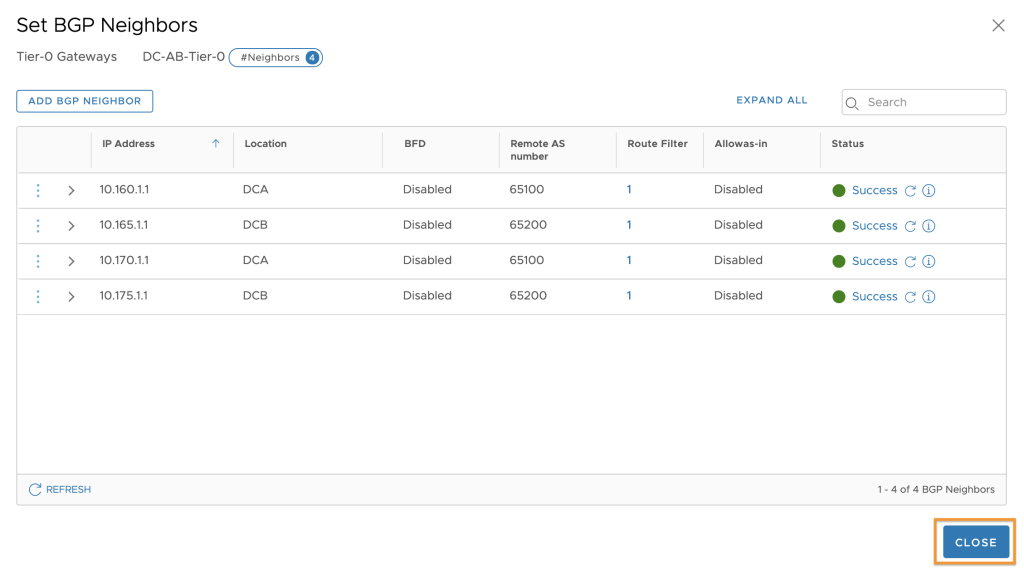Expand the 10.165.1.1 neighbor row
The width and height of the screenshot is (1024, 579).
point(71,226)
